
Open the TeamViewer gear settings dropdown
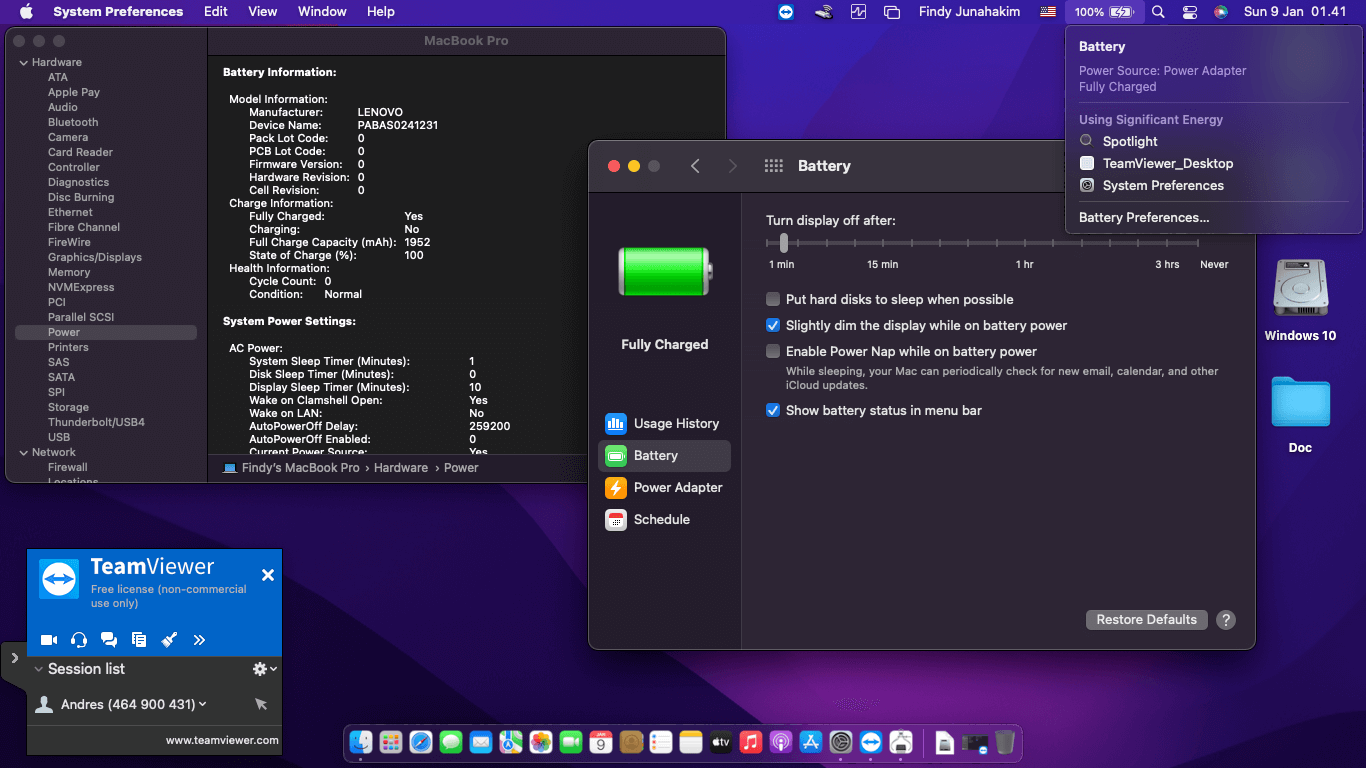tap(264, 669)
